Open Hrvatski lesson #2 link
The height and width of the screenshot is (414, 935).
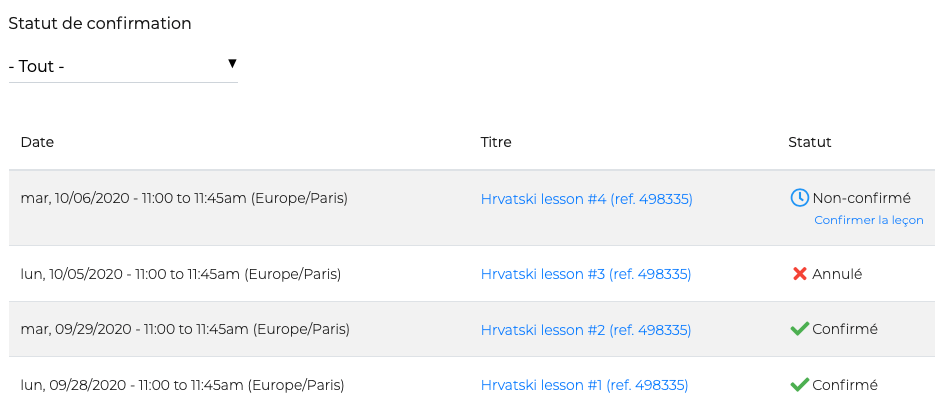point(585,330)
